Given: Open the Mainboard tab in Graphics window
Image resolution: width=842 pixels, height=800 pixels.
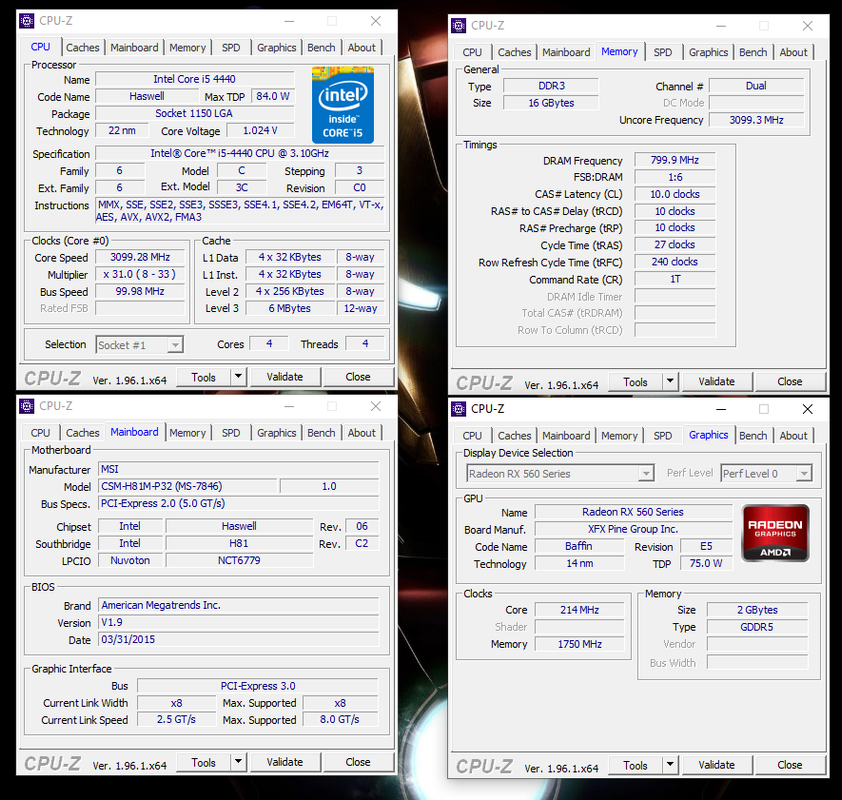Looking at the screenshot, I should (566, 435).
